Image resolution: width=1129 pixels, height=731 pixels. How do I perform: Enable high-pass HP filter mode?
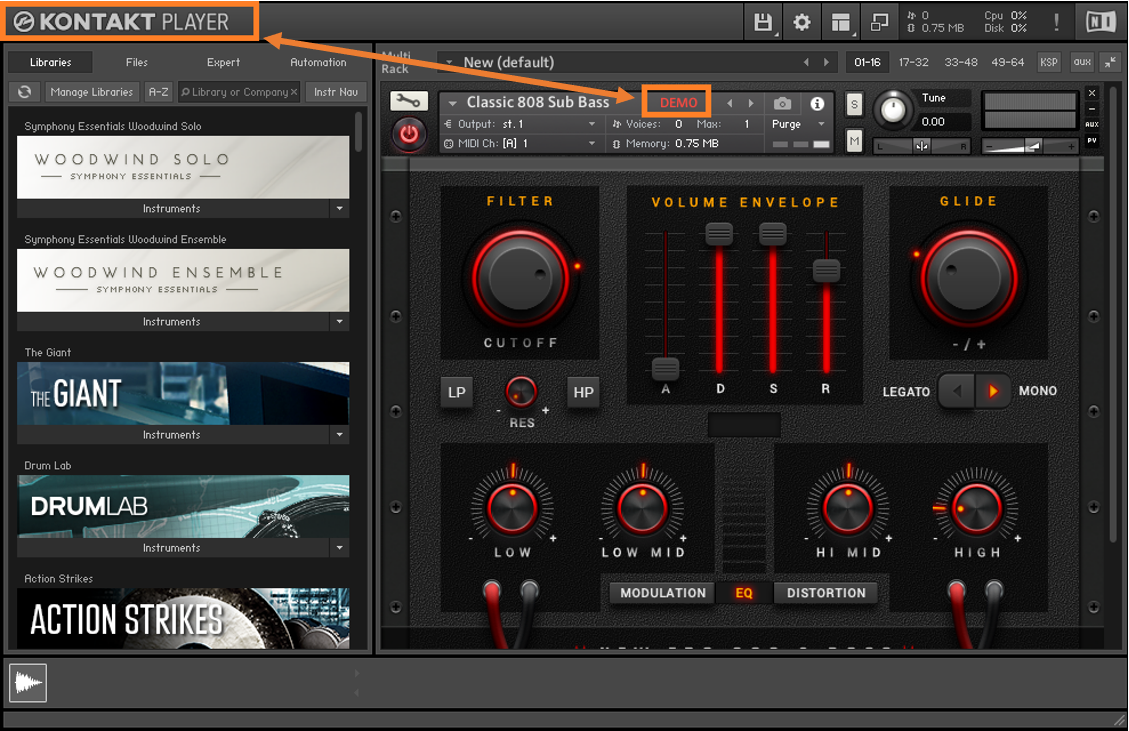click(x=583, y=393)
